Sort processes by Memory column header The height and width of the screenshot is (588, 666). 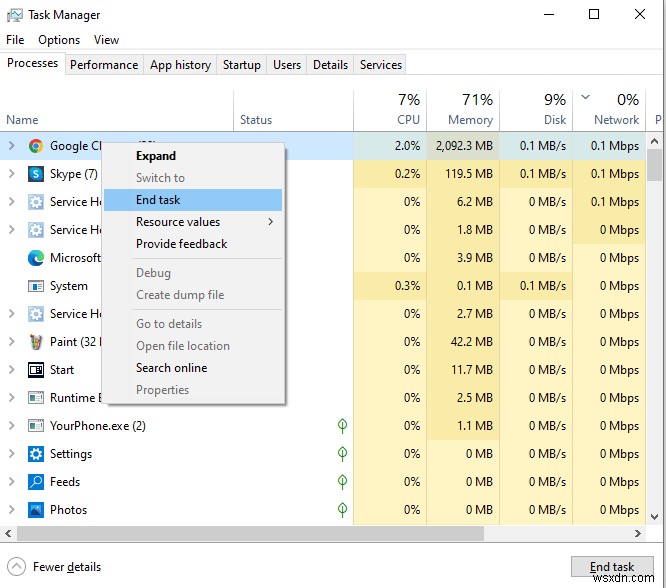[x=464, y=110]
